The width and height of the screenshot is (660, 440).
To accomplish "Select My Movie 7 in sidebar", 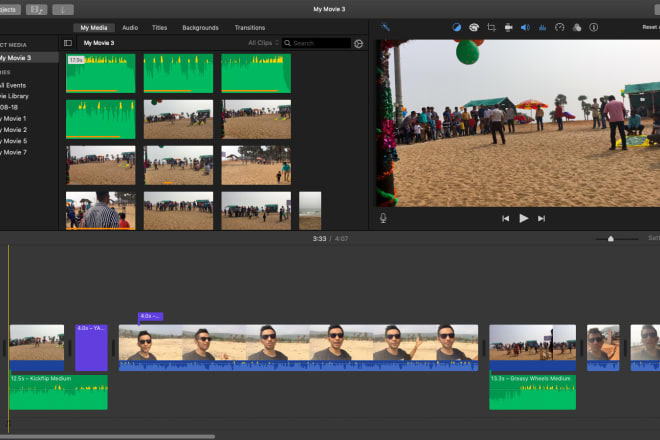I will (14, 152).
